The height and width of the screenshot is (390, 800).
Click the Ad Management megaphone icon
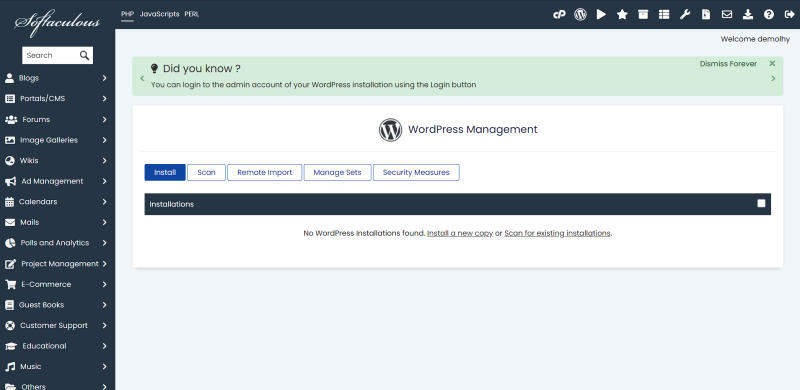point(10,181)
